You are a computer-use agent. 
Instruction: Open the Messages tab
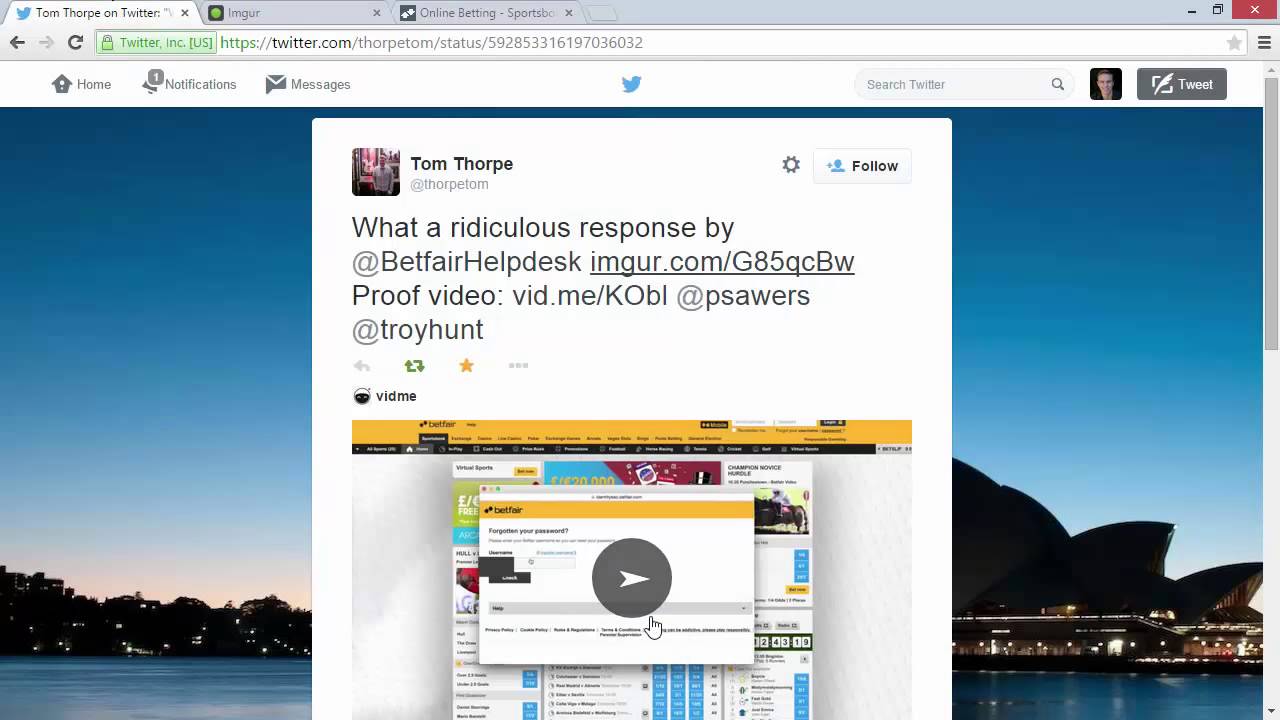[x=308, y=84]
